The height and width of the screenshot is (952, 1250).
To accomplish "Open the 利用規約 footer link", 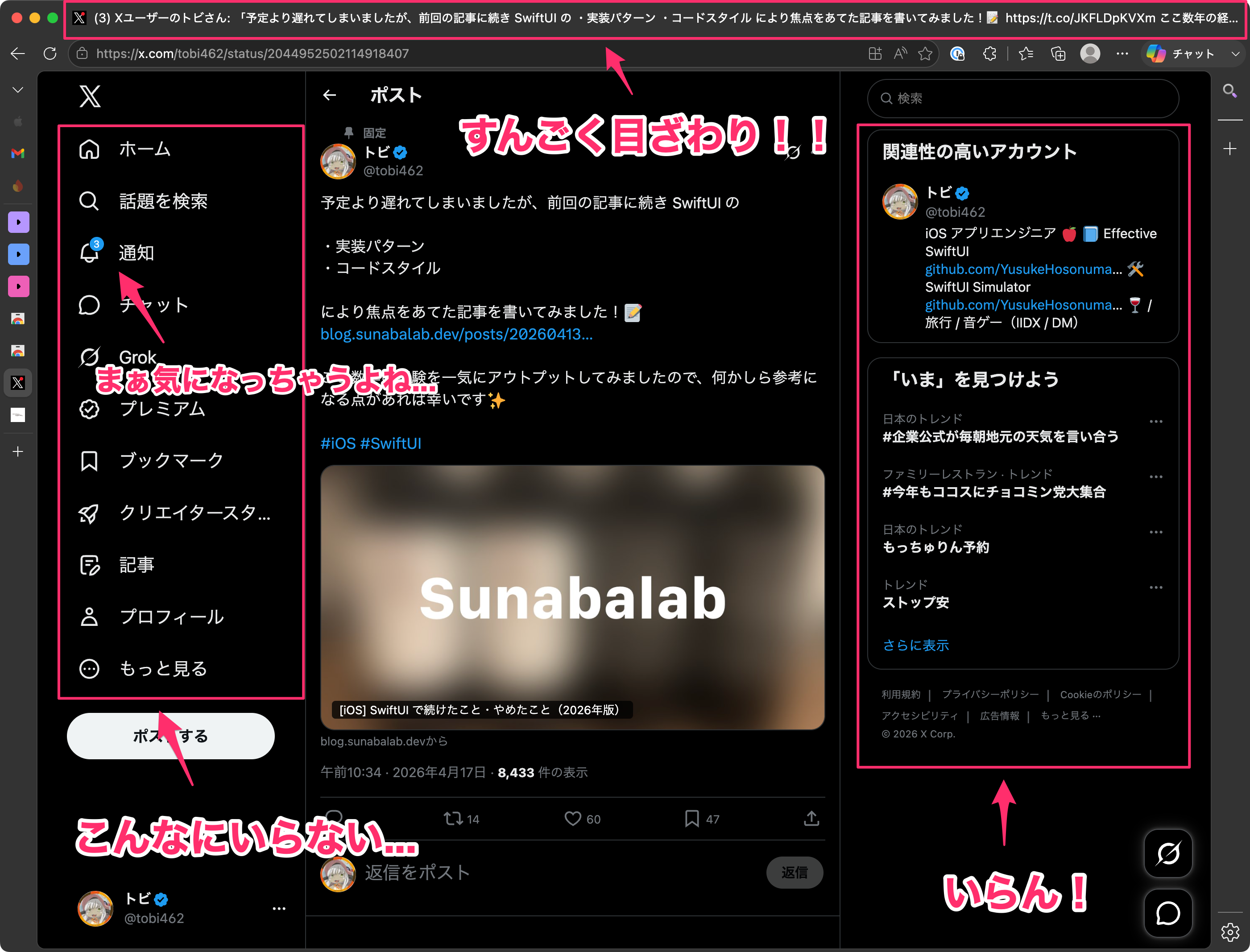I will pos(901,695).
